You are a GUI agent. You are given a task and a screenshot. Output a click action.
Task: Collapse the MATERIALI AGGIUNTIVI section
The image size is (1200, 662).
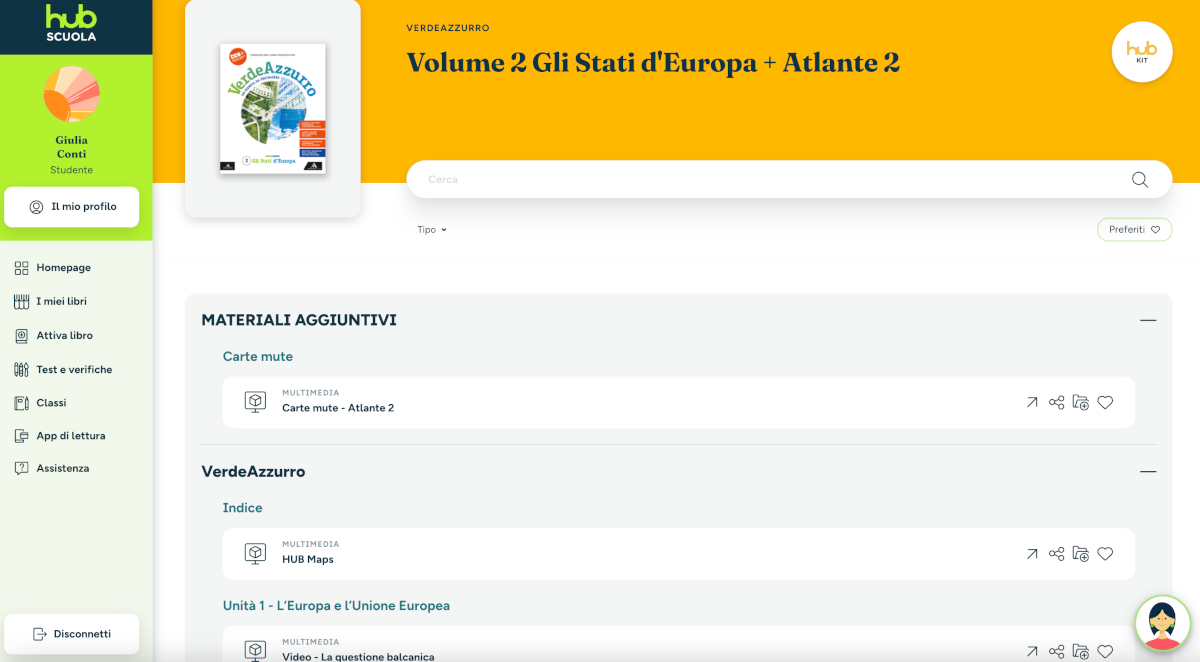1148,320
